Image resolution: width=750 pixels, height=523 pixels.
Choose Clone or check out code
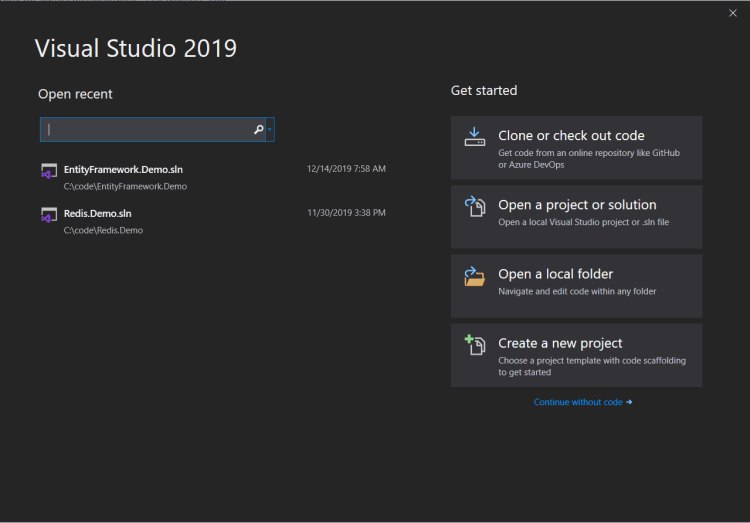576,147
